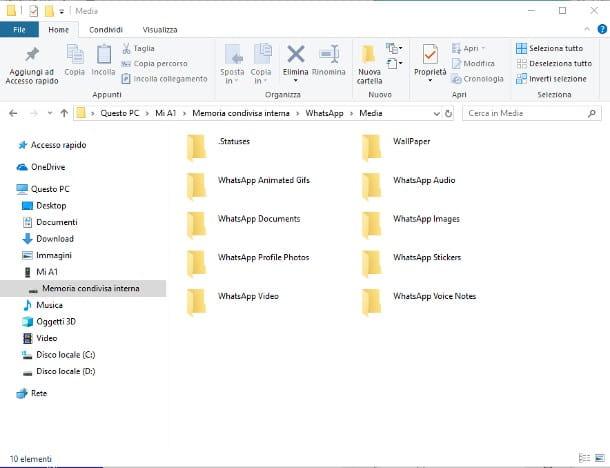Open the File menu tab
Viewport: 610px width, 468px height.
click(19, 30)
